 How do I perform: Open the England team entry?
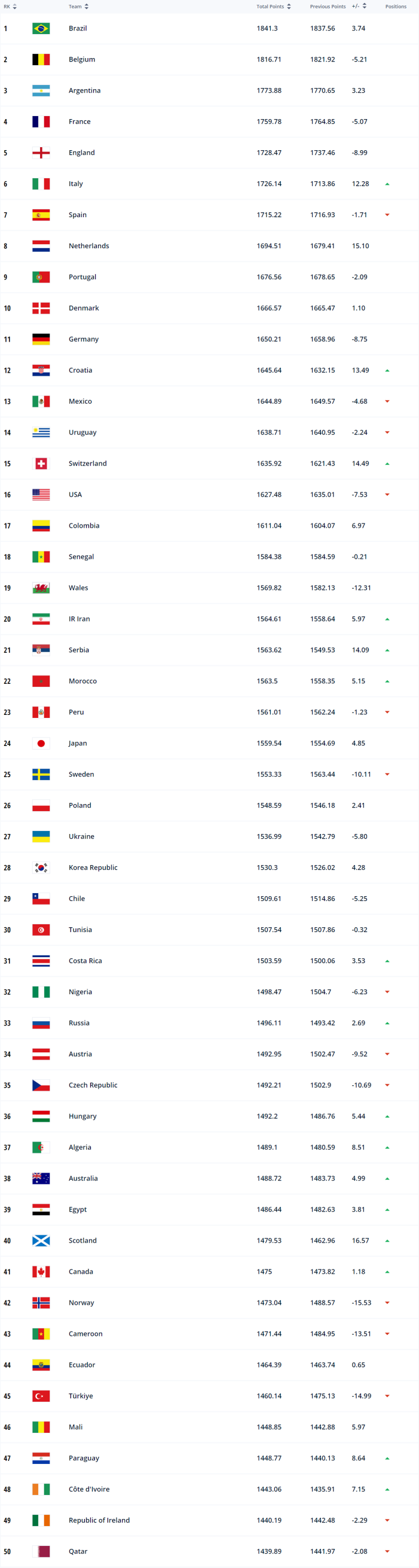coord(82,153)
